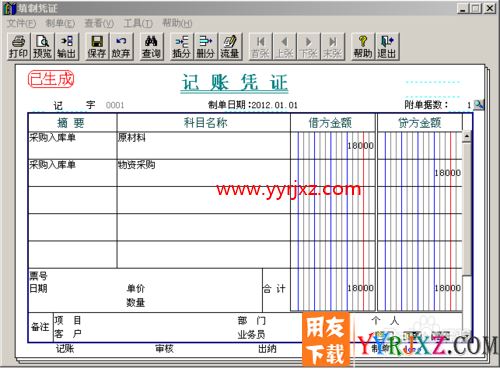Save voucher with 保存 icon
This screenshot has width=500, height=369.
pos(97,46)
